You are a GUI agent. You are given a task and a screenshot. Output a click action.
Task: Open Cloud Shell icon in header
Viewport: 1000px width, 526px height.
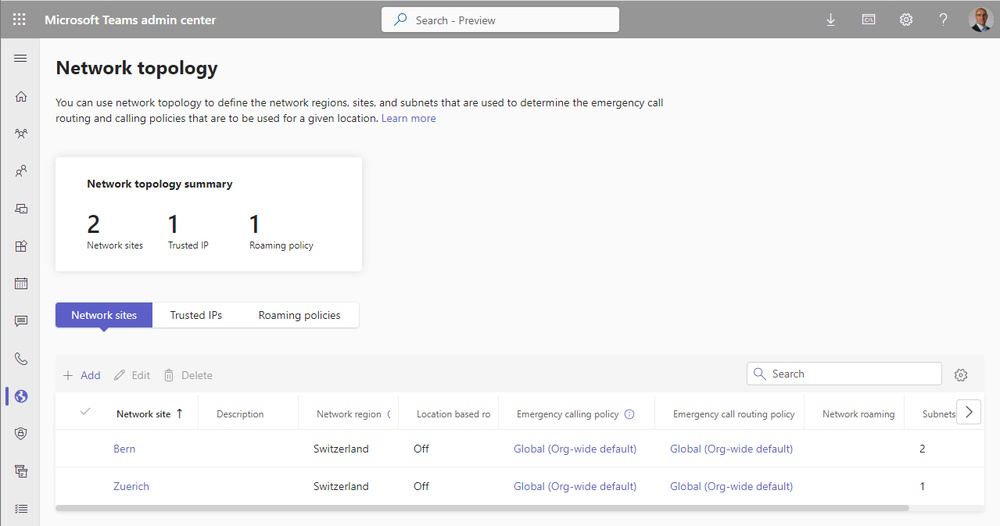click(868, 20)
